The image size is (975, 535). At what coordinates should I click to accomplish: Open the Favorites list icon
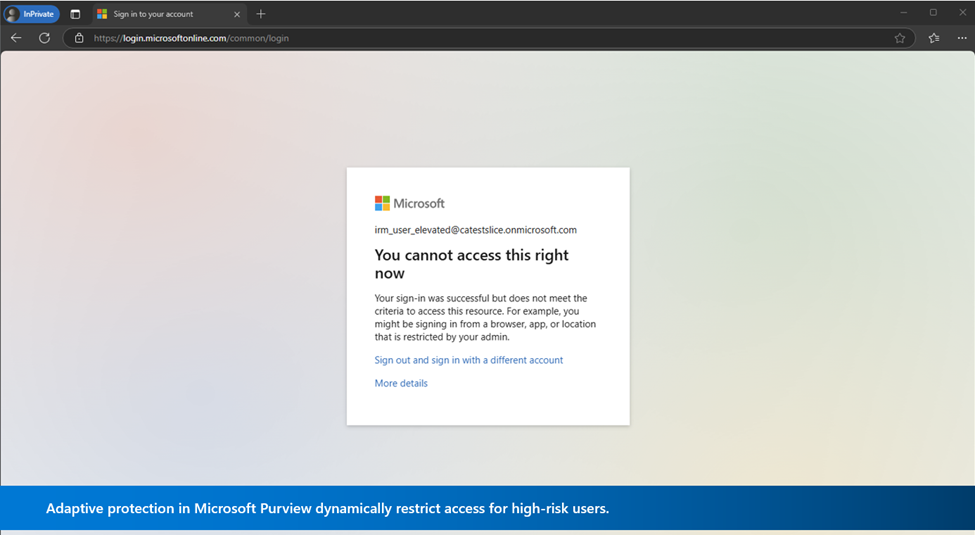[934, 38]
